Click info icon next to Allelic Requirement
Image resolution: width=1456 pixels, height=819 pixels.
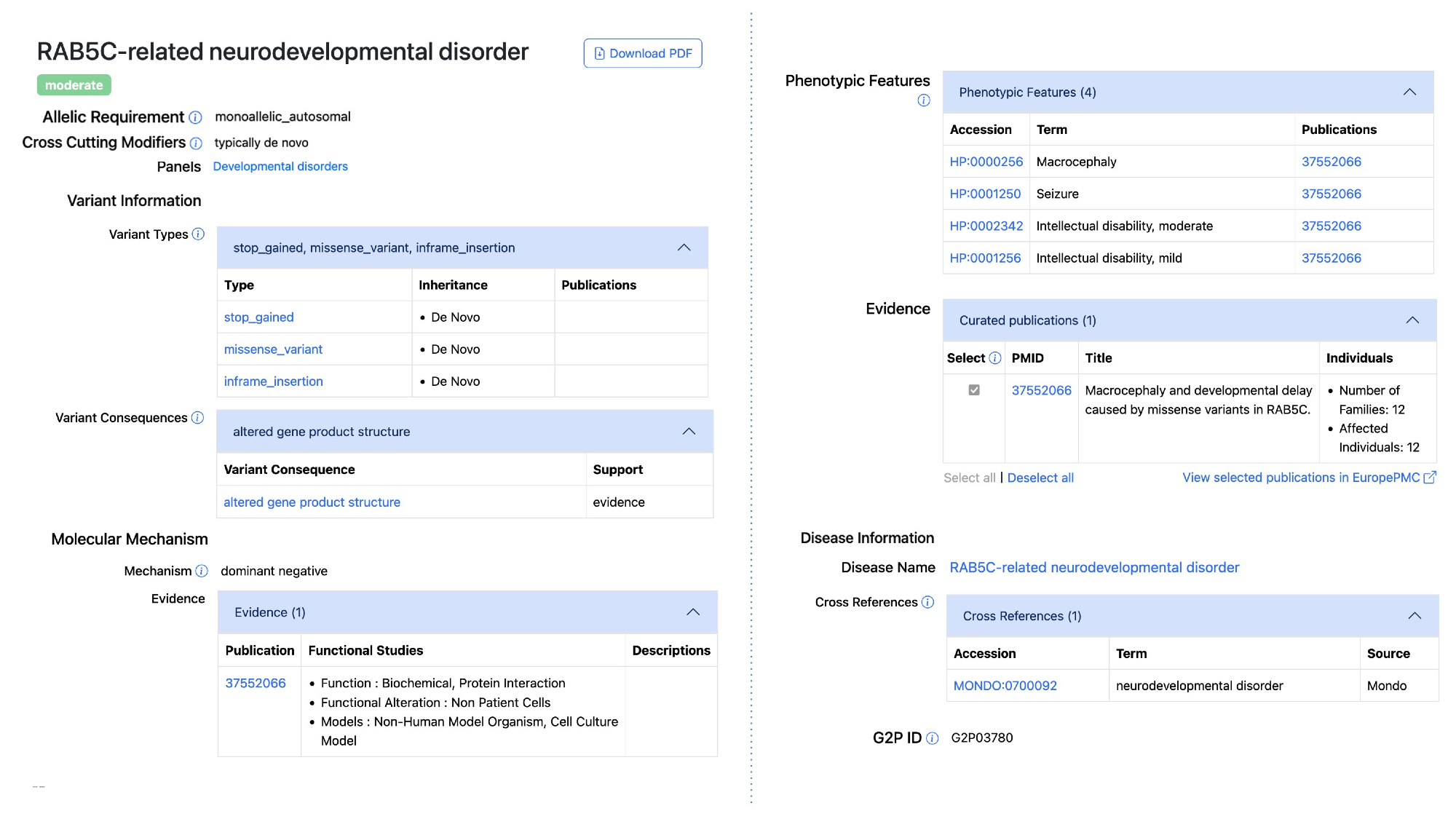[195, 117]
